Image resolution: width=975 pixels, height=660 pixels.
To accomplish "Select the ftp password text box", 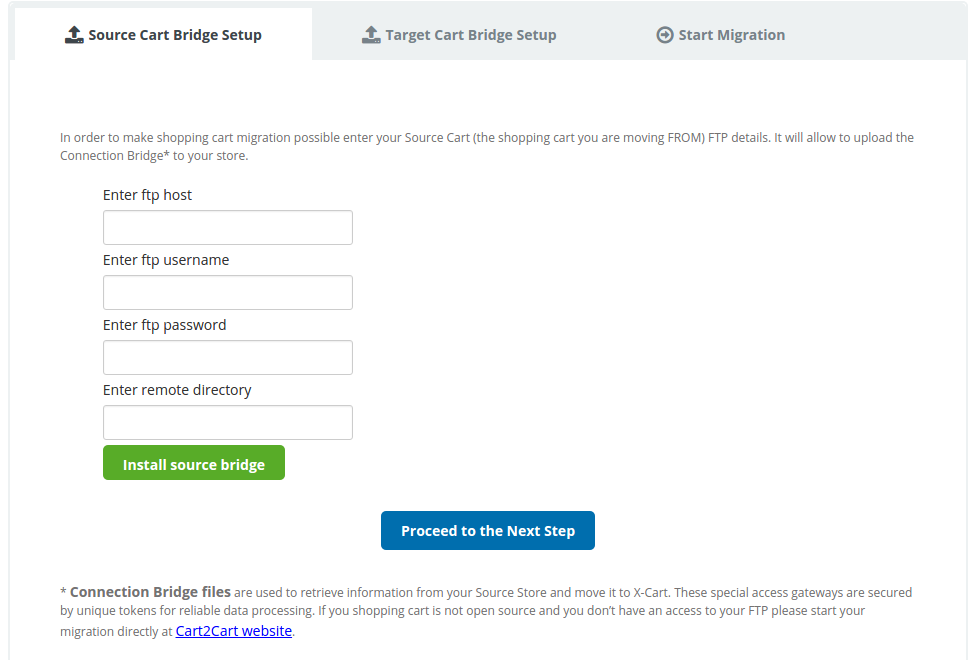I will [x=228, y=358].
